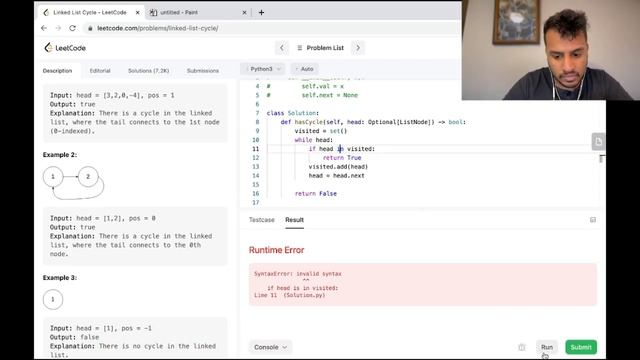Close the Linked List Cycle tab
The image size is (640, 360).
pyautogui.click(x=138, y=13)
